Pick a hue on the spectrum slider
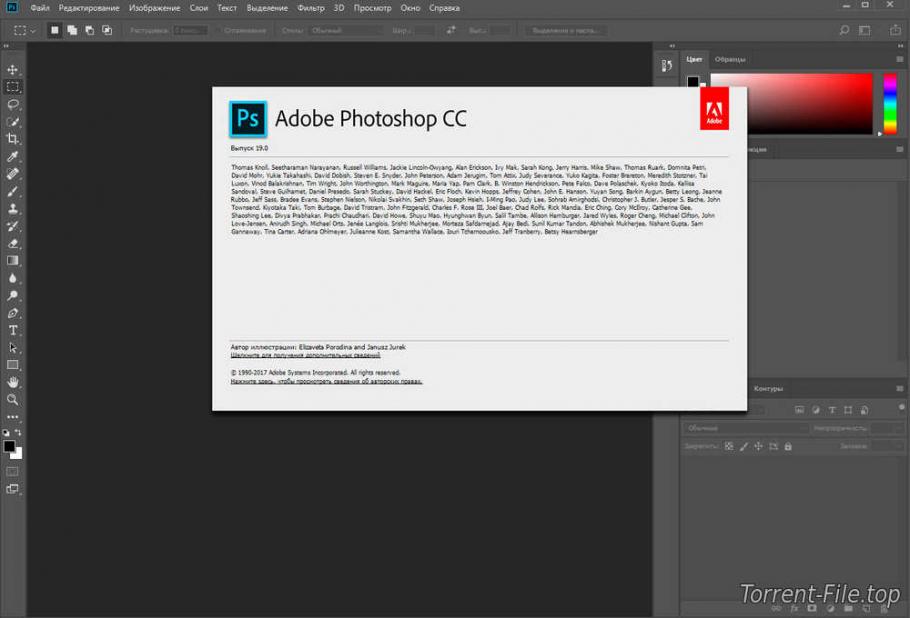The image size is (910, 618). click(890, 104)
